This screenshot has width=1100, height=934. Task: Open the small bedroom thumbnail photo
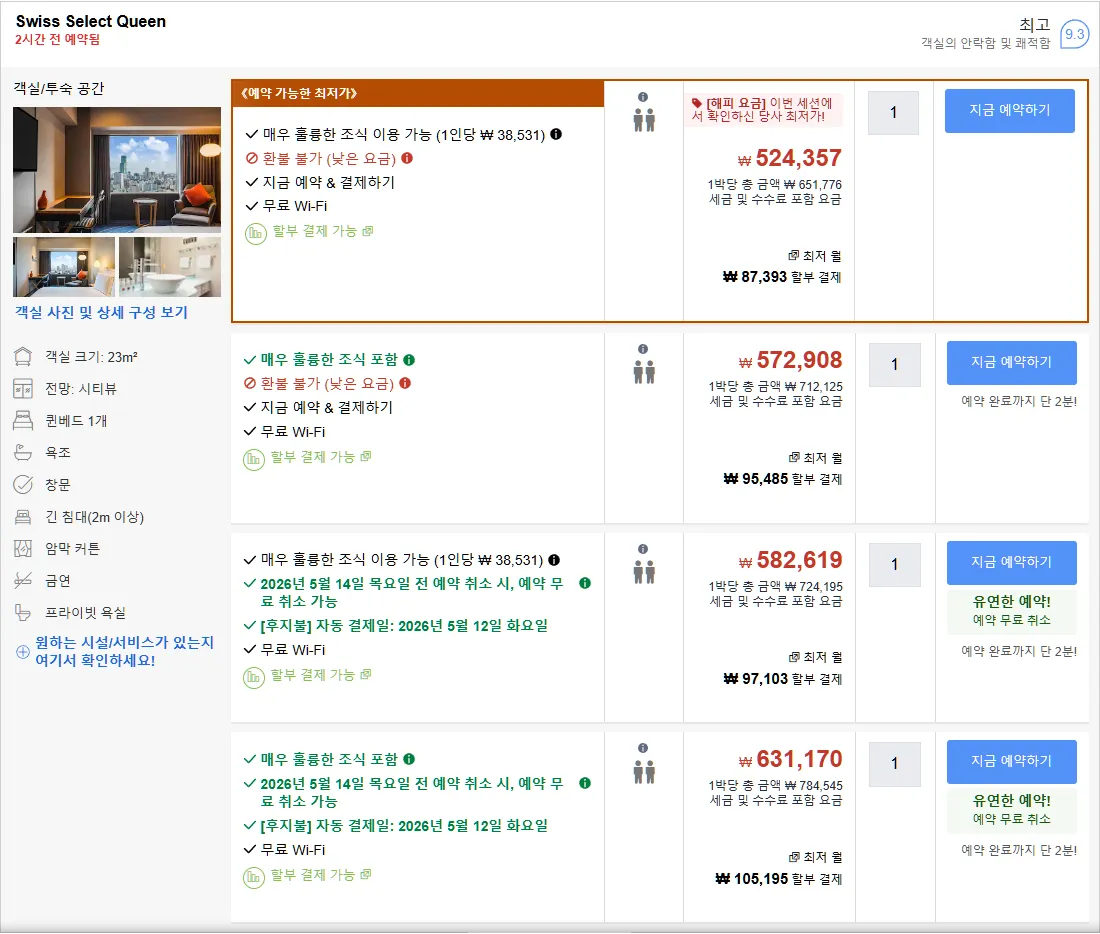click(x=64, y=267)
